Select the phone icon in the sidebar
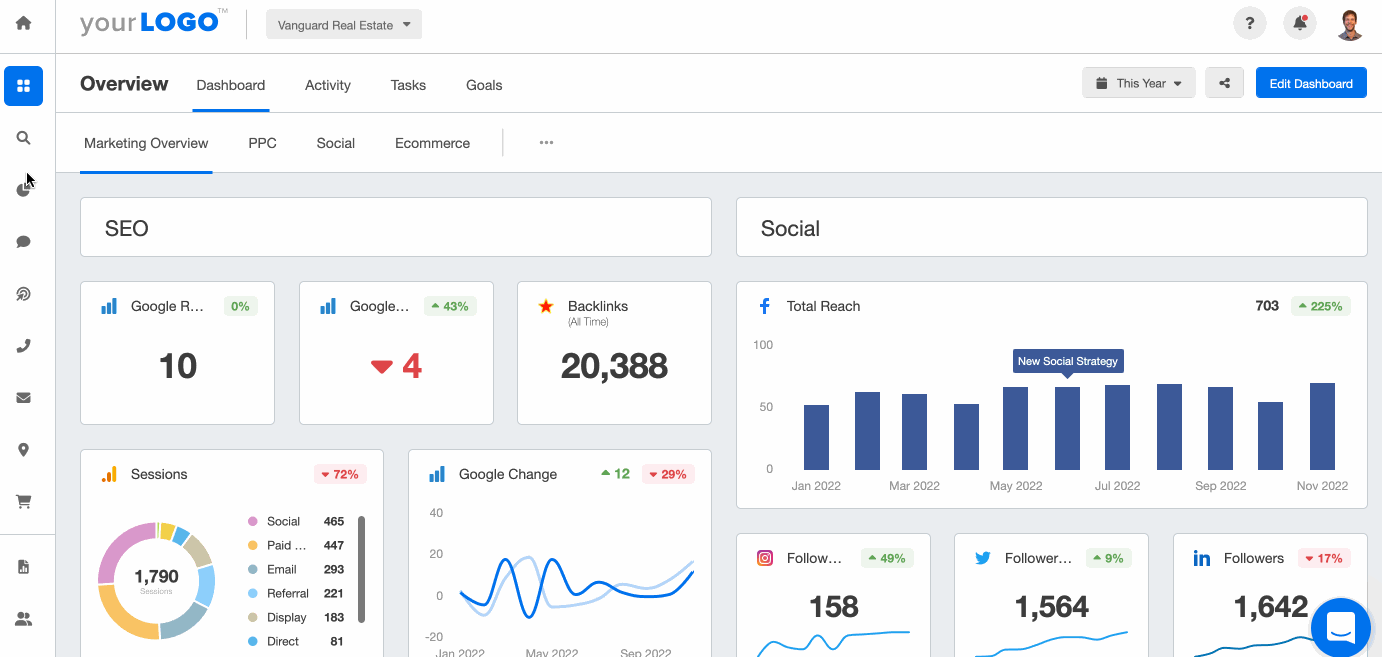1382x657 pixels. pos(23,345)
